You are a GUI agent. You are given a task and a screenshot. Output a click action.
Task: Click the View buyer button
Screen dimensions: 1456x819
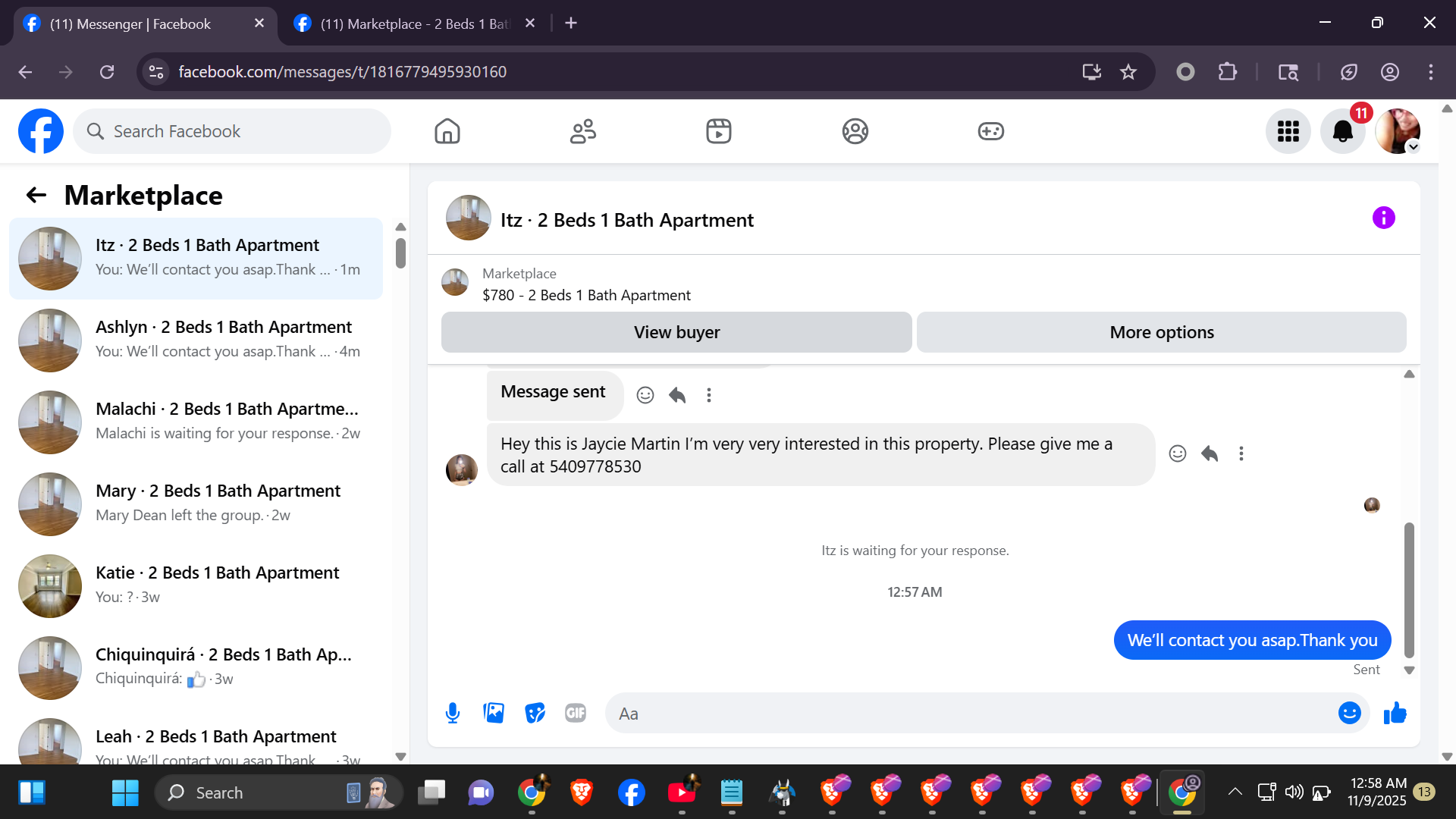tap(676, 332)
